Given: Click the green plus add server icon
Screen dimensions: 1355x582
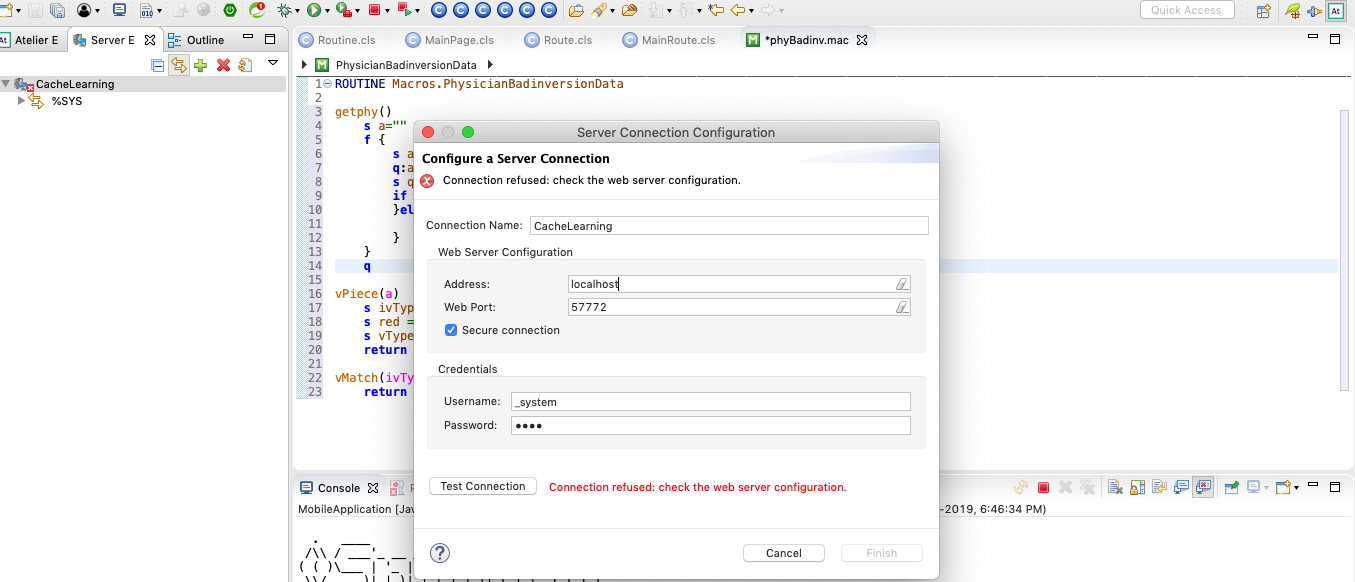Looking at the screenshot, I should (x=201, y=65).
